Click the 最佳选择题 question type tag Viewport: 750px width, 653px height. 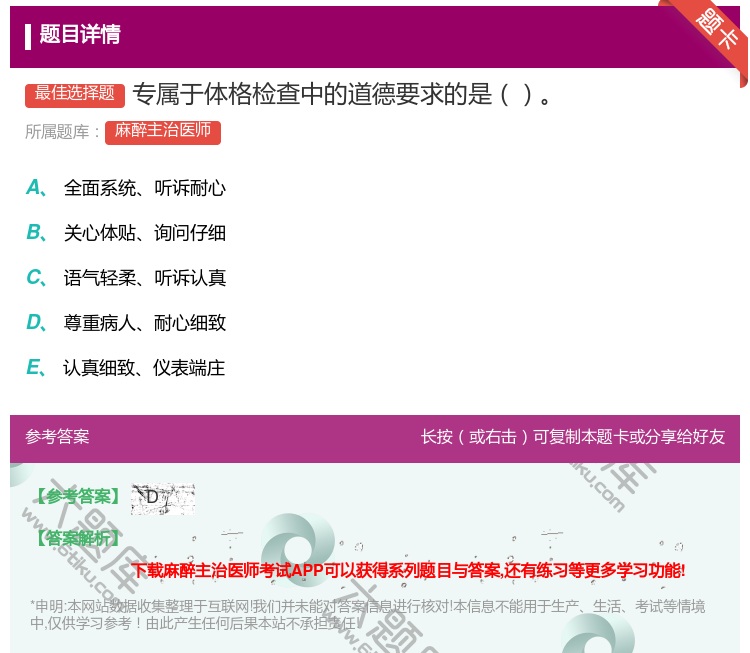[x=75, y=94]
